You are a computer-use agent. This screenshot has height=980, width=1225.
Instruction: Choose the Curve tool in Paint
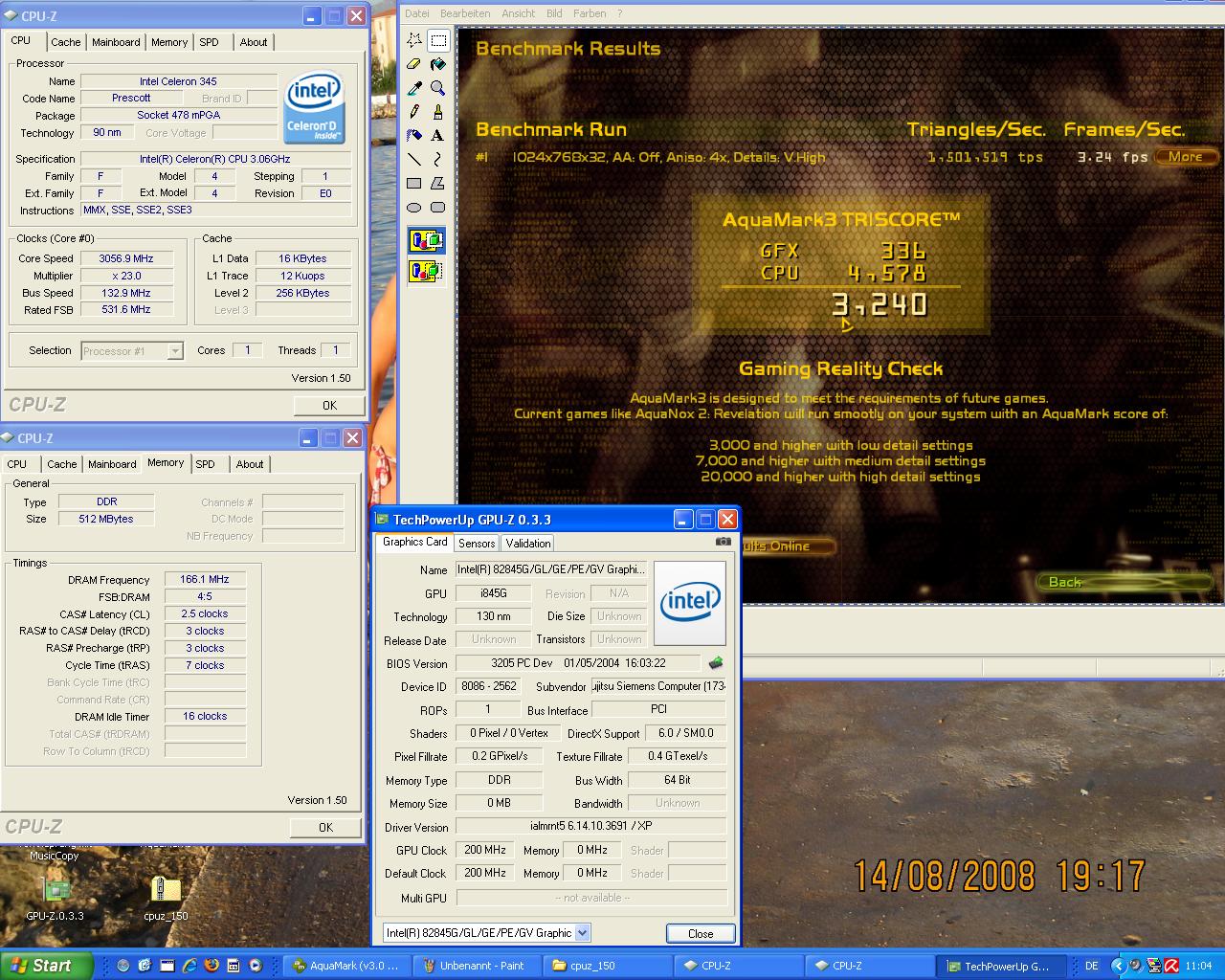tap(438, 160)
